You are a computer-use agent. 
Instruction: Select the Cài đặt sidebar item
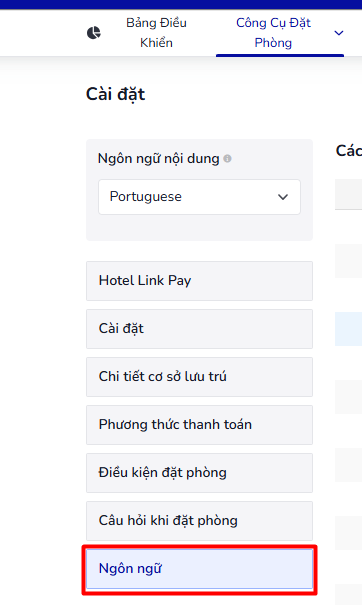click(199, 329)
